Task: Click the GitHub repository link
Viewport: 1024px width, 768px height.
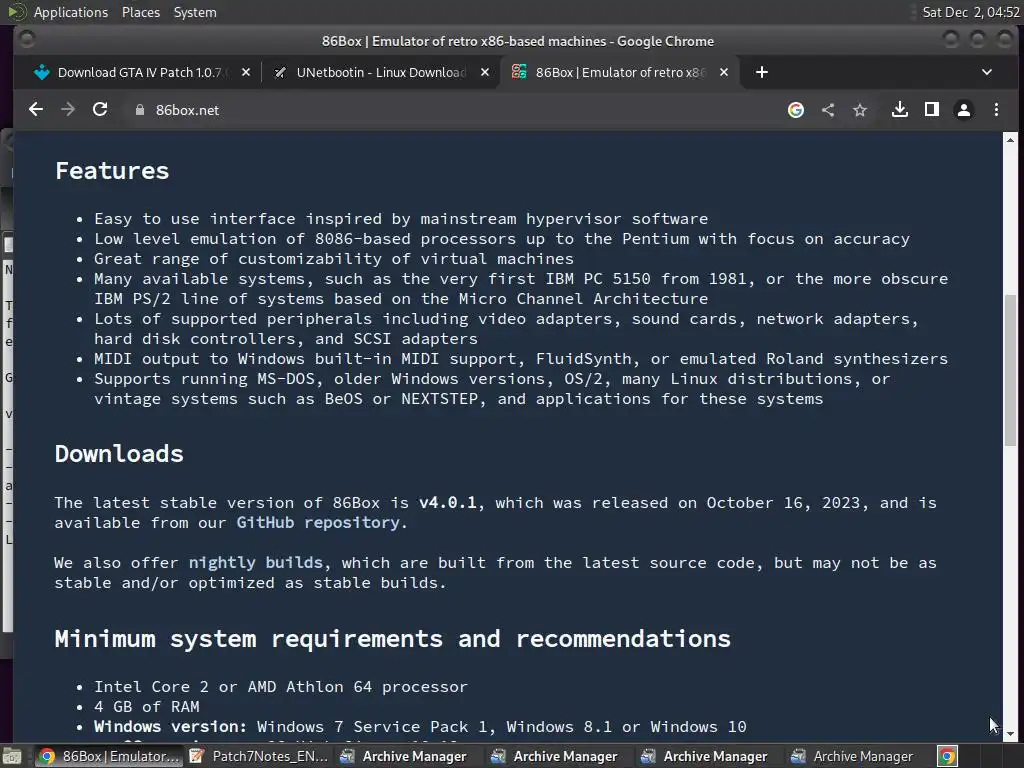Action: point(318,522)
